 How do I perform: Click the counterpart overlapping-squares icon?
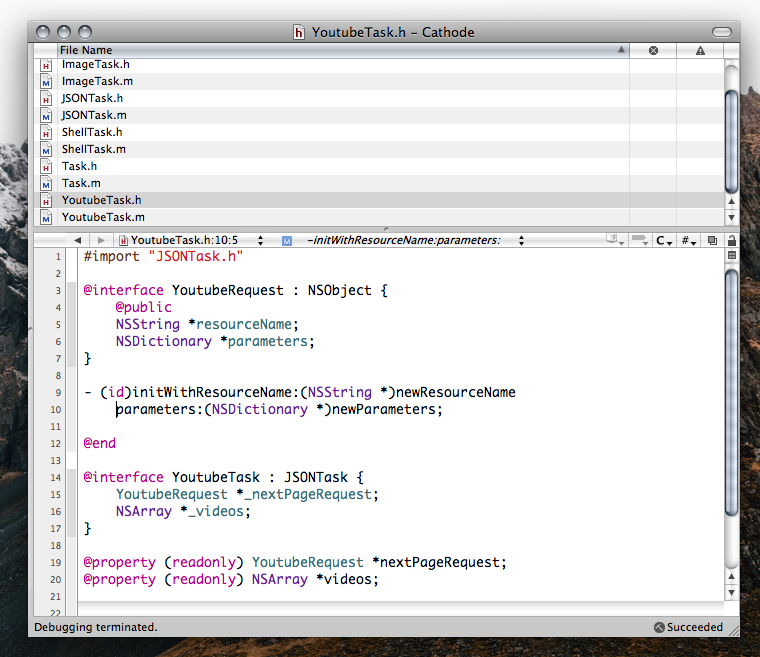tap(712, 240)
